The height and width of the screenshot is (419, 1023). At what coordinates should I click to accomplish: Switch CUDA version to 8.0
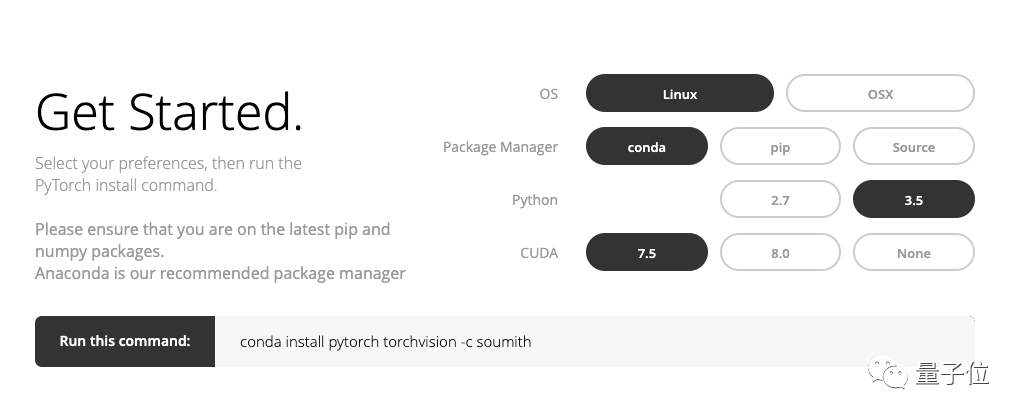(x=780, y=253)
